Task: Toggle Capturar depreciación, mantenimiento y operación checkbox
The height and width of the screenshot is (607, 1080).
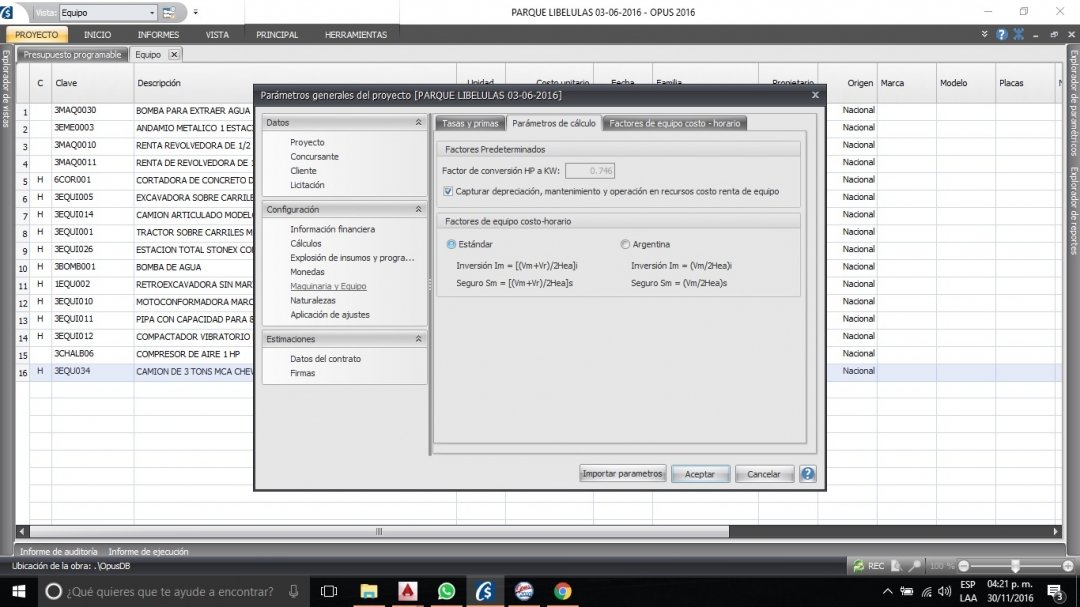Action: click(448, 191)
